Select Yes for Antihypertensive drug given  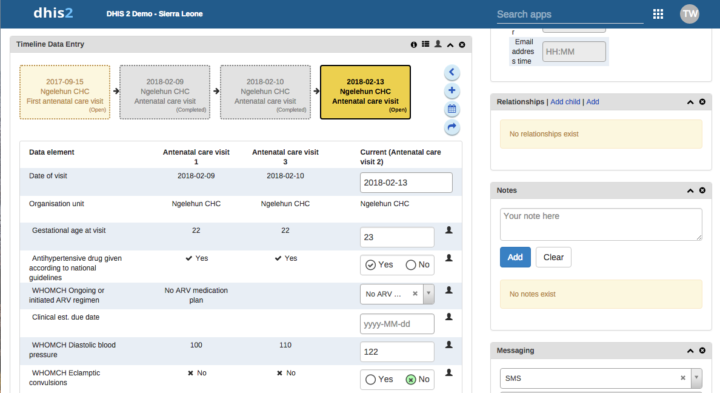coord(370,265)
